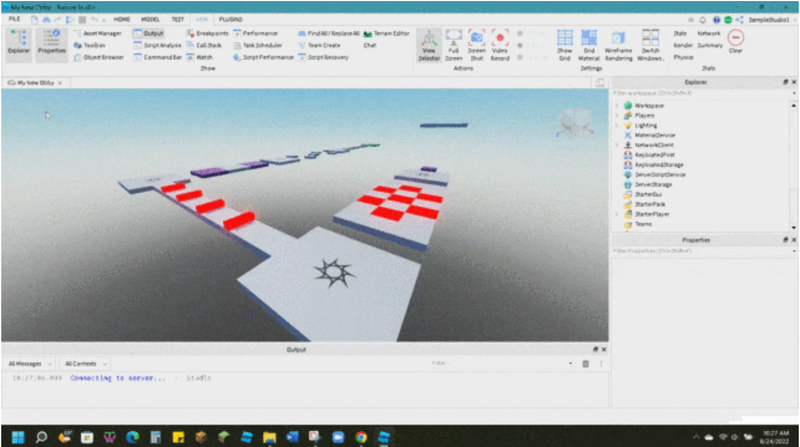
Task: Open the Object Browser
Action: pos(99,57)
